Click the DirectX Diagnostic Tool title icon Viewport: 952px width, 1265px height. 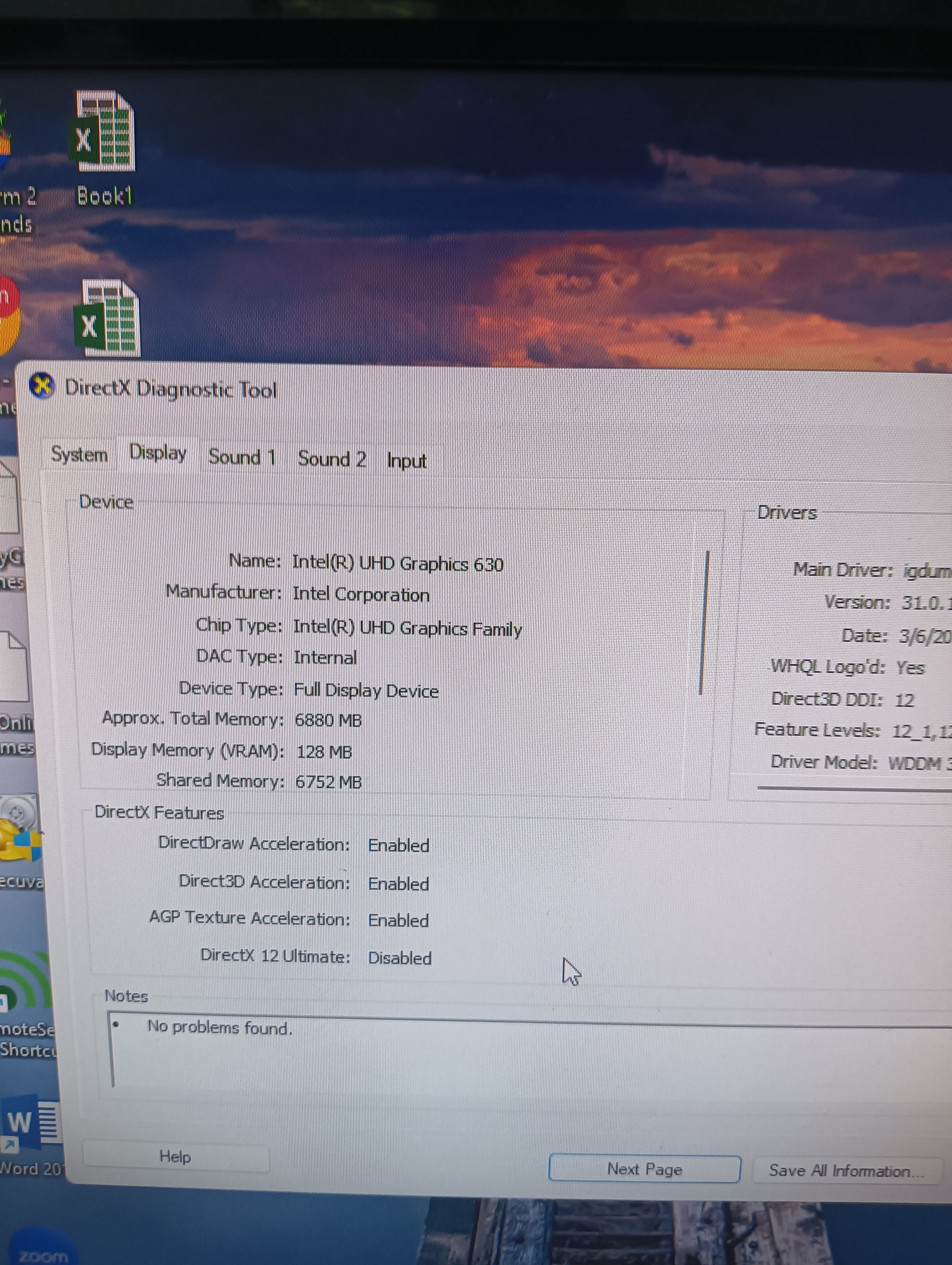pyautogui.click(x=42, y=386)
